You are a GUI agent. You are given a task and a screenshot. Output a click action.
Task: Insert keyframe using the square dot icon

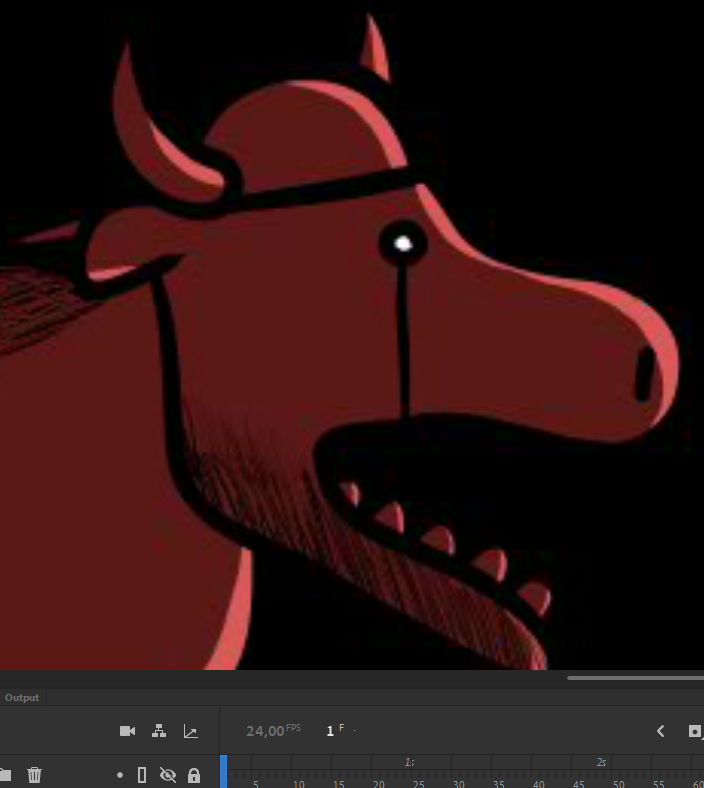695,731
